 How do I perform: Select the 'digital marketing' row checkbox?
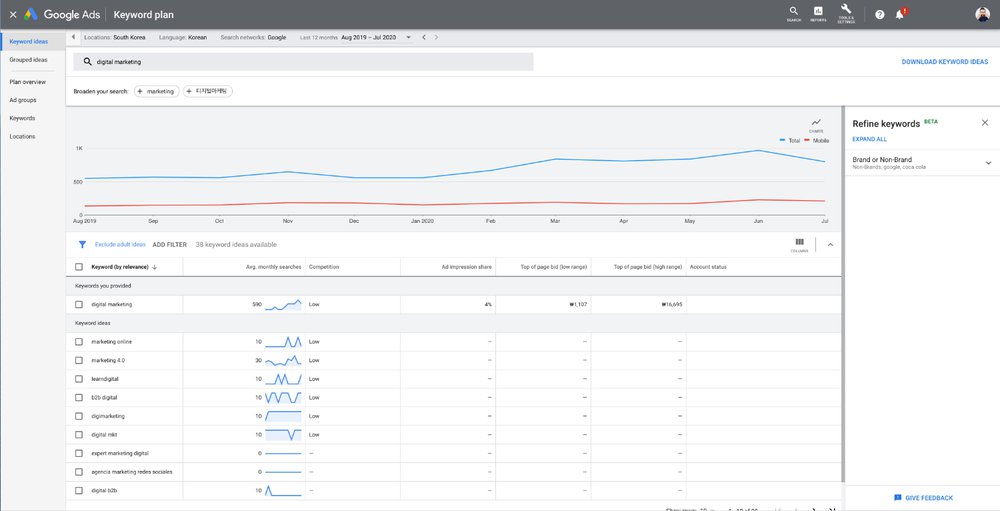(79, 304)
